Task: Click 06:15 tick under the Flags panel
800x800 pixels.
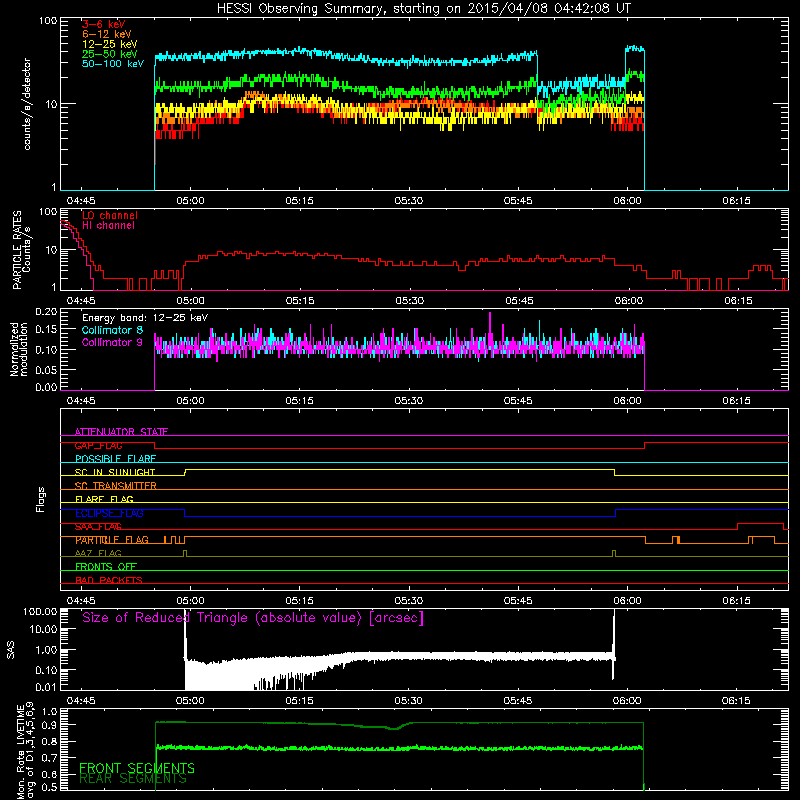Action: pyautogui.click(x=736, y=601)
